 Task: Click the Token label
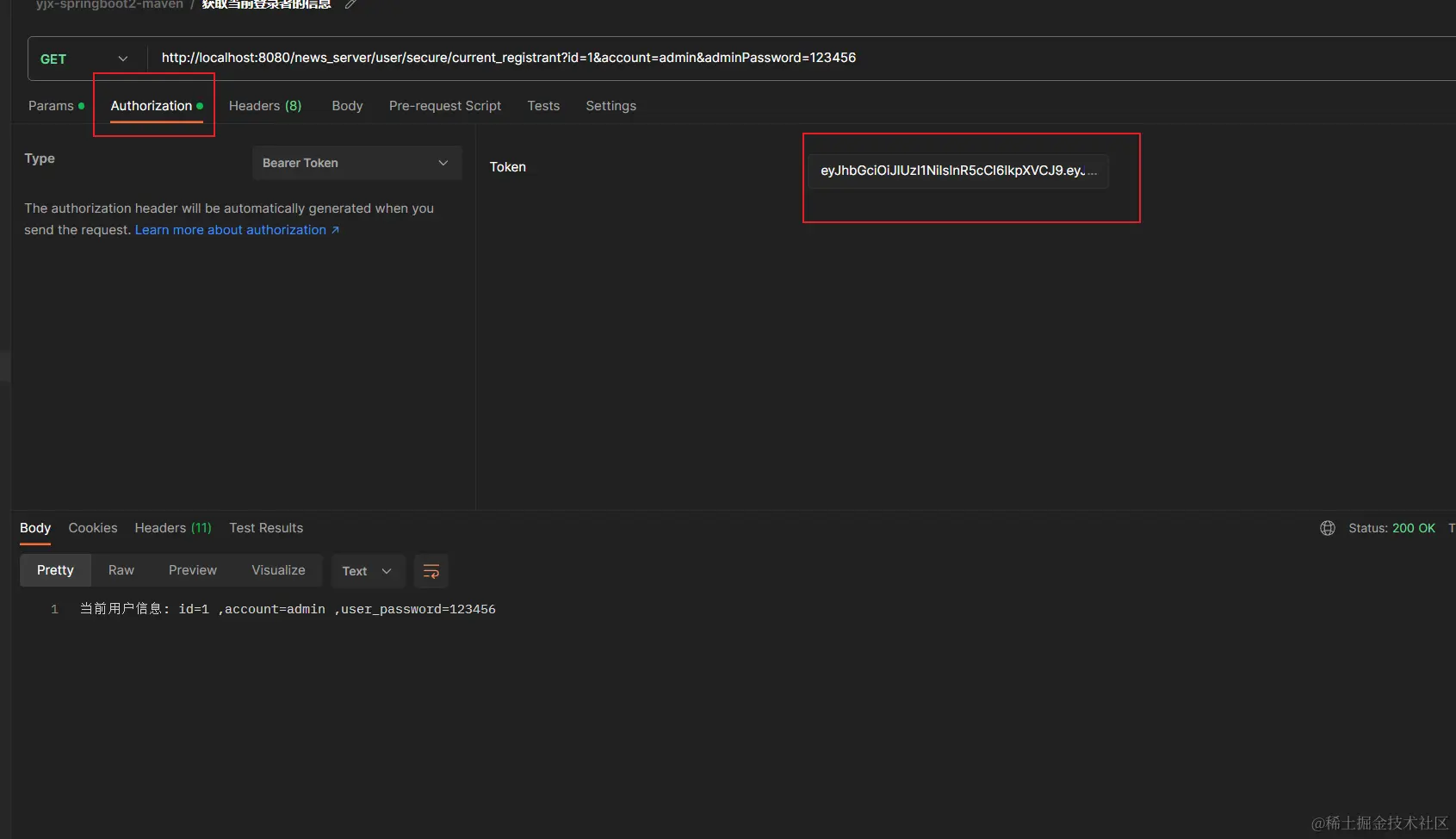point(508,167)
